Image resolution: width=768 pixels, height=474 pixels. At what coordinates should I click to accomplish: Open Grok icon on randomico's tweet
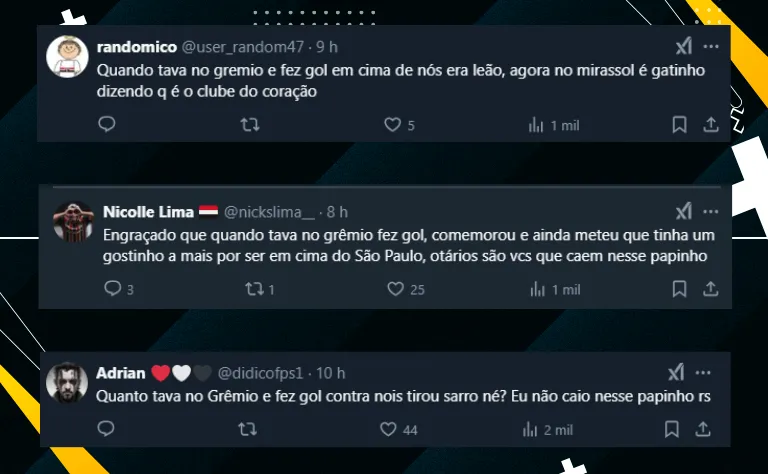[x=684, y=47]
